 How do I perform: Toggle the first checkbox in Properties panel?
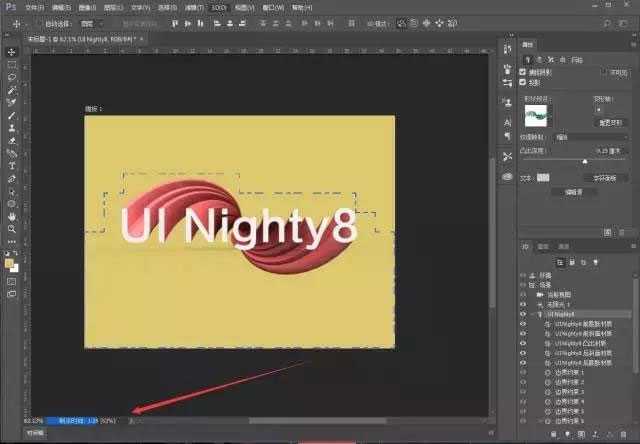[x=522, y=72]
